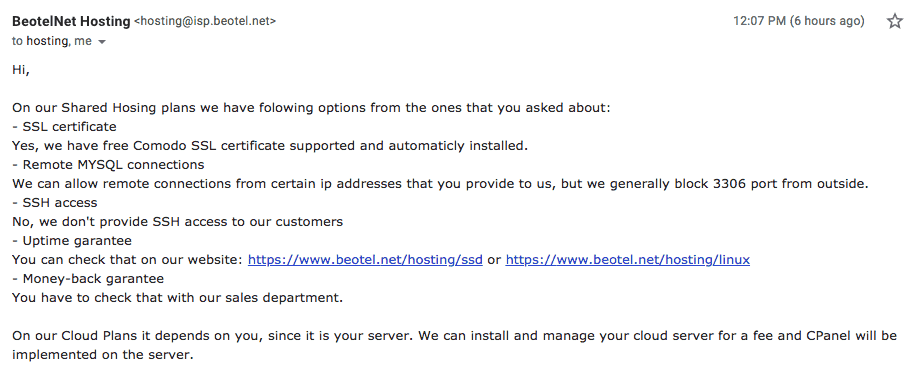Click 'No, we don't provide SSH access' sentence
This screenshot has width=906, height=383.
tap(177, 222)
